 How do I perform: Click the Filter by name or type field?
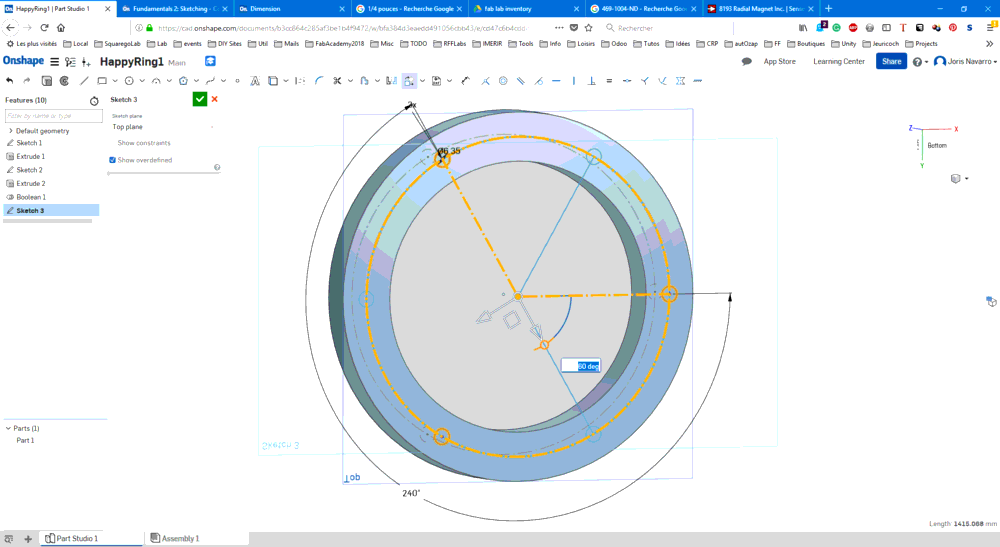click(54, 116)
